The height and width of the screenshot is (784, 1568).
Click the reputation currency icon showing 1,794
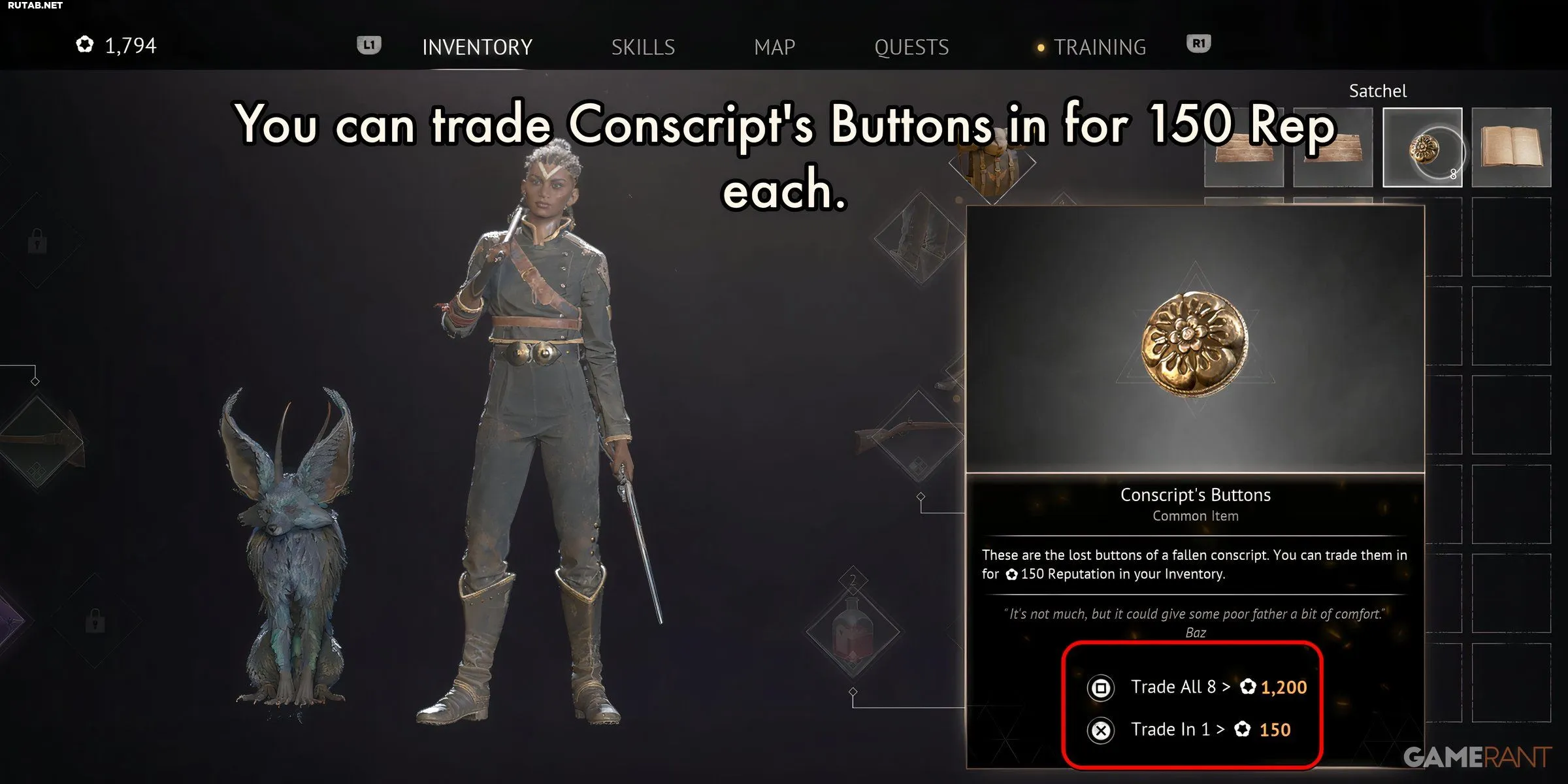pyautogui.click(x=85, y=45)
